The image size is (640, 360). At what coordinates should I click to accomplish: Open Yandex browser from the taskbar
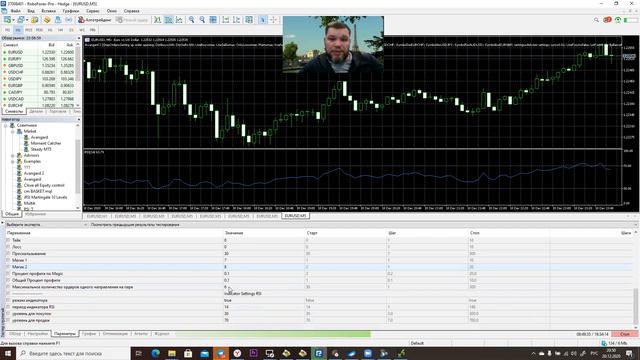point(237,353)
